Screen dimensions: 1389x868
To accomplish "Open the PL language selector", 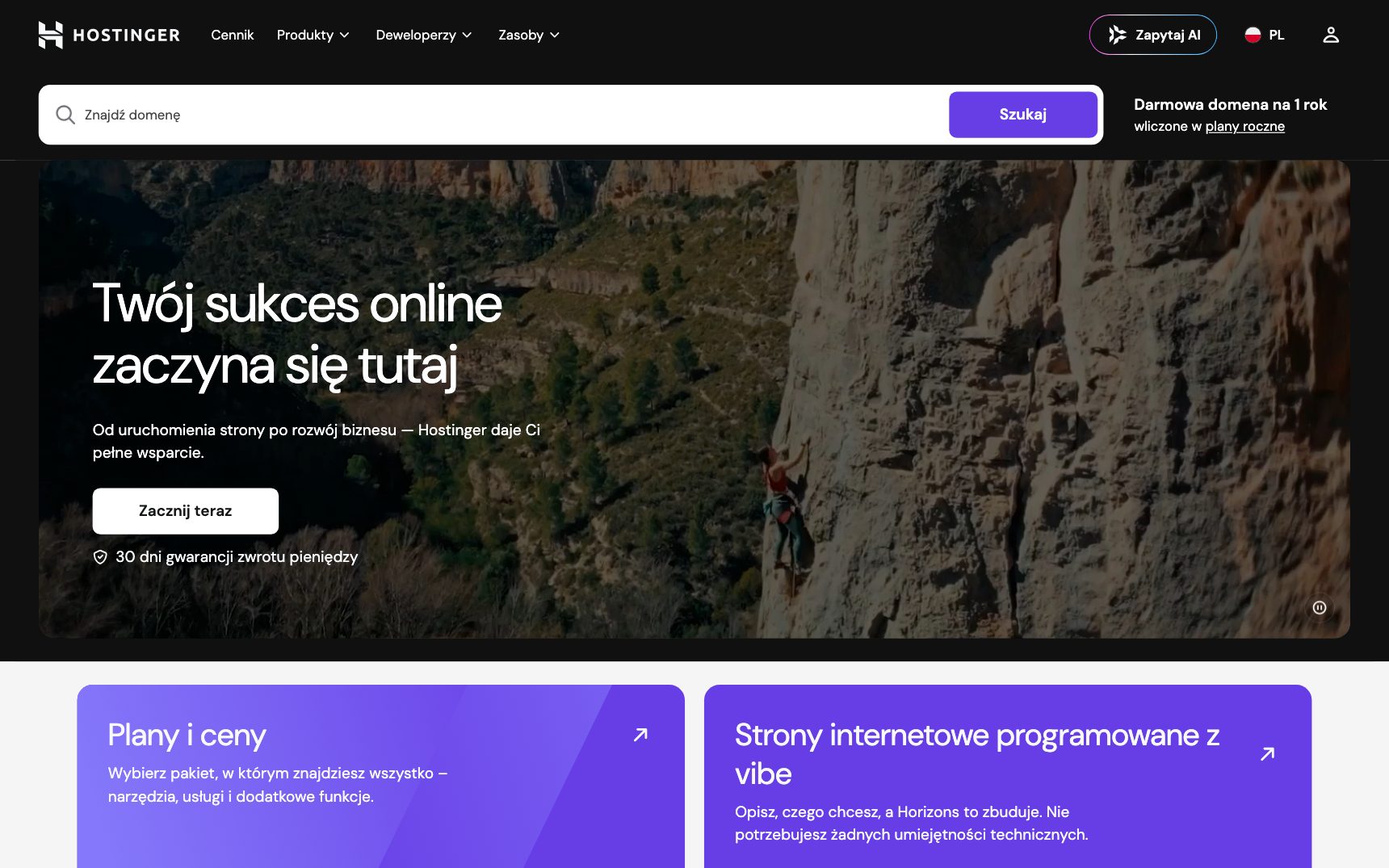I will pos(1265,35).
